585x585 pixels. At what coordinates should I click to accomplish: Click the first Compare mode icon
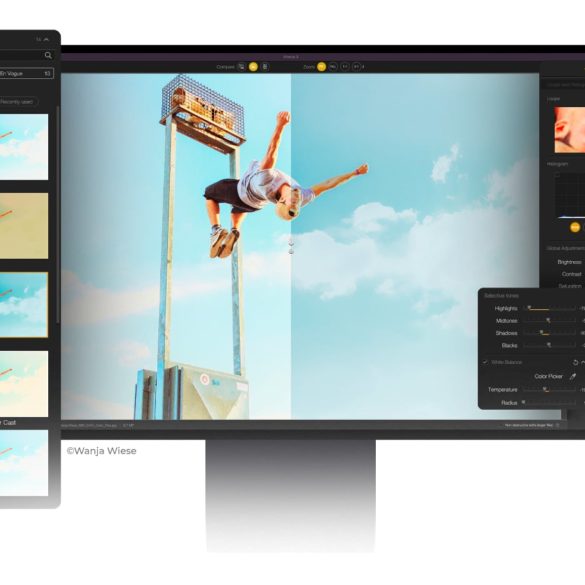click(241, 67)
